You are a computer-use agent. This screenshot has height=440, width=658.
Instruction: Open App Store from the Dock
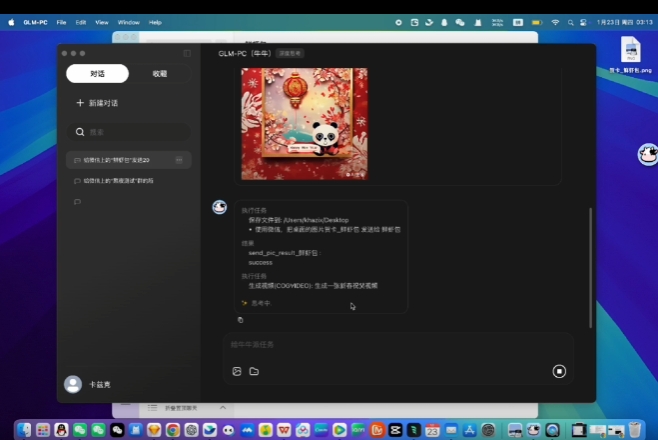(x=469, y=430)
